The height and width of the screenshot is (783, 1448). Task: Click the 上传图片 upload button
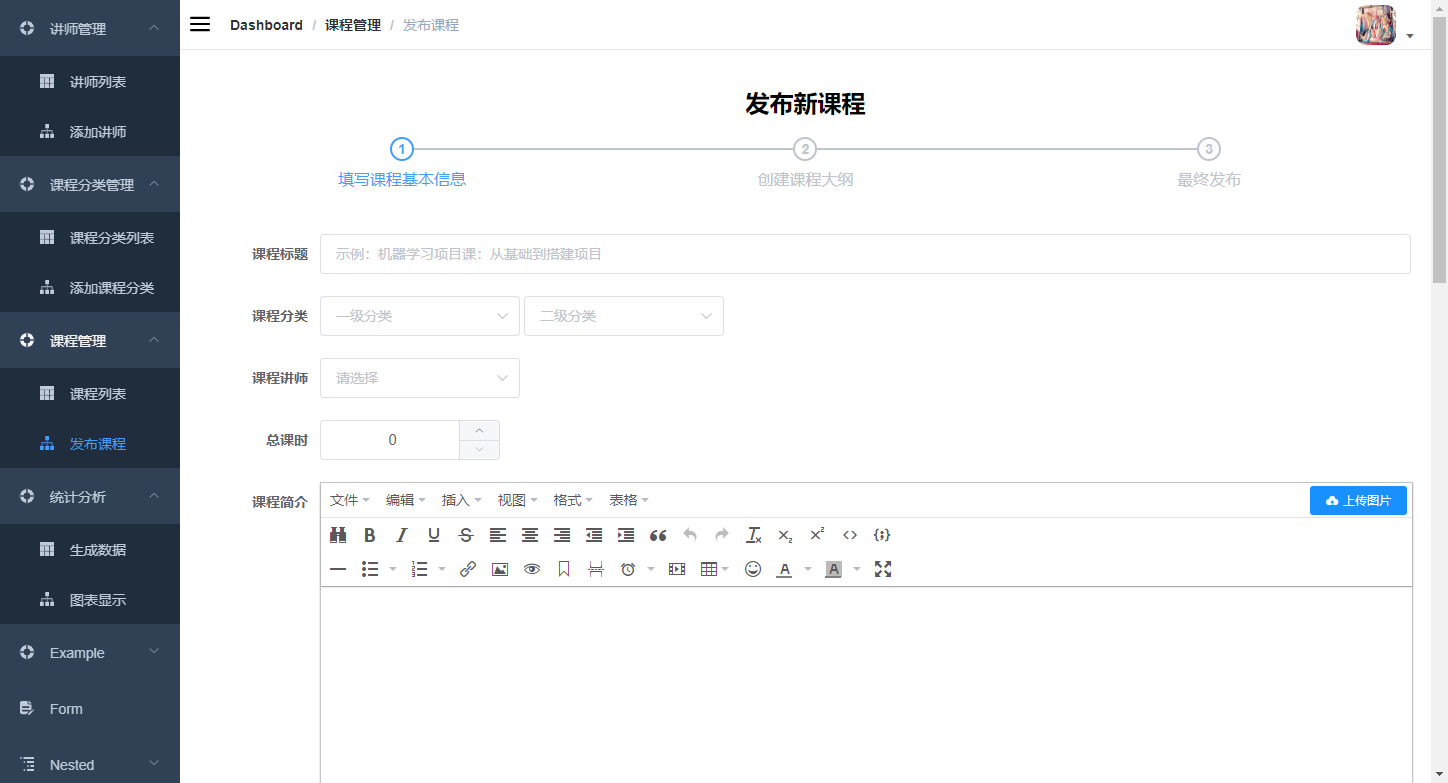tap(1358, 500)
